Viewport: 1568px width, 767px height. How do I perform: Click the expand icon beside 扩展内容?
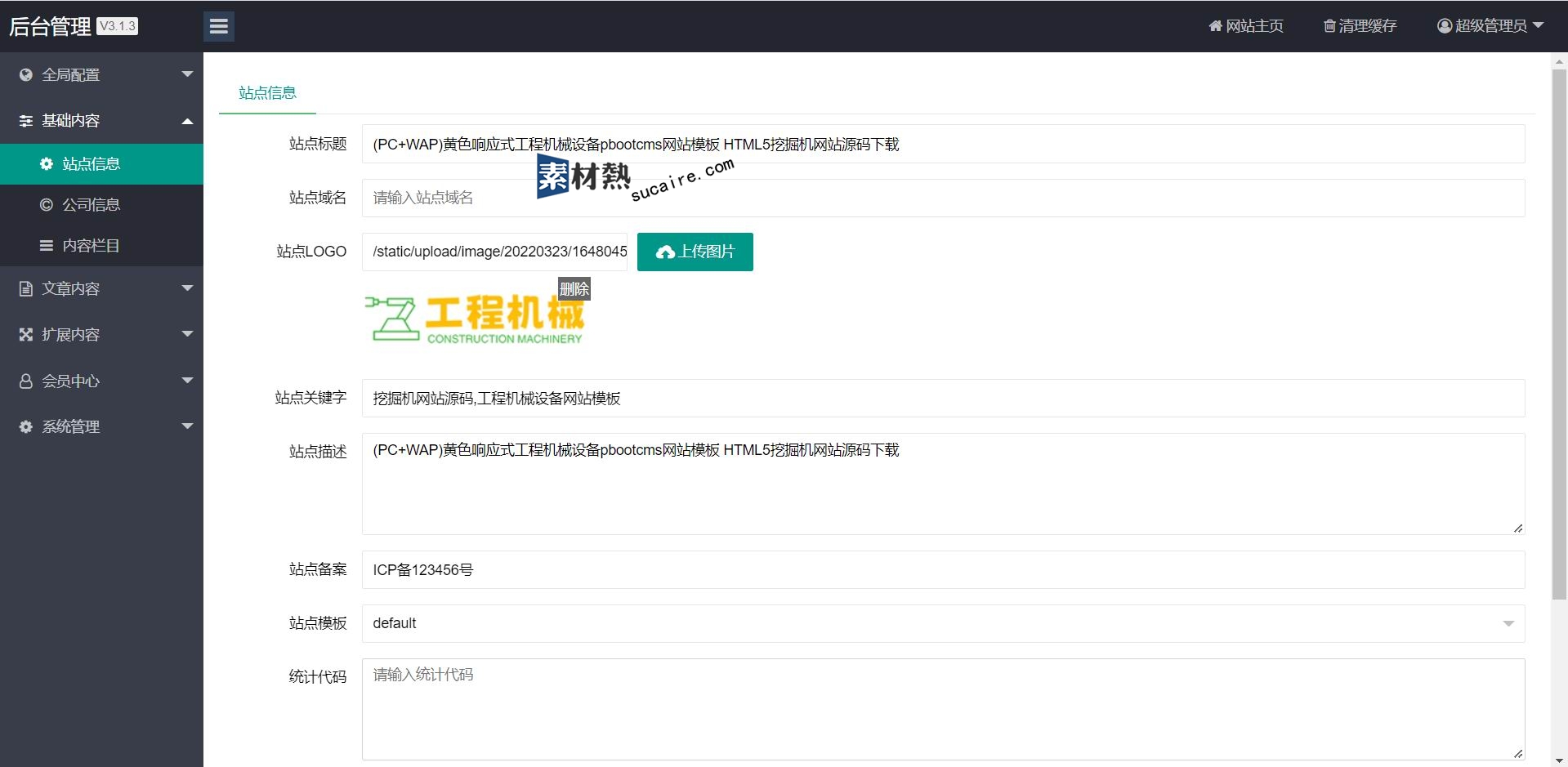(x=26, y=335)
